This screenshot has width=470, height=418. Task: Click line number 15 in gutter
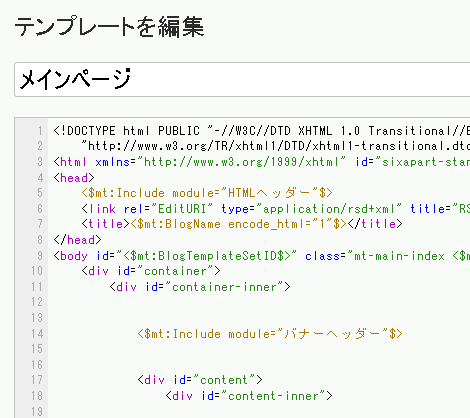point(37,349)
